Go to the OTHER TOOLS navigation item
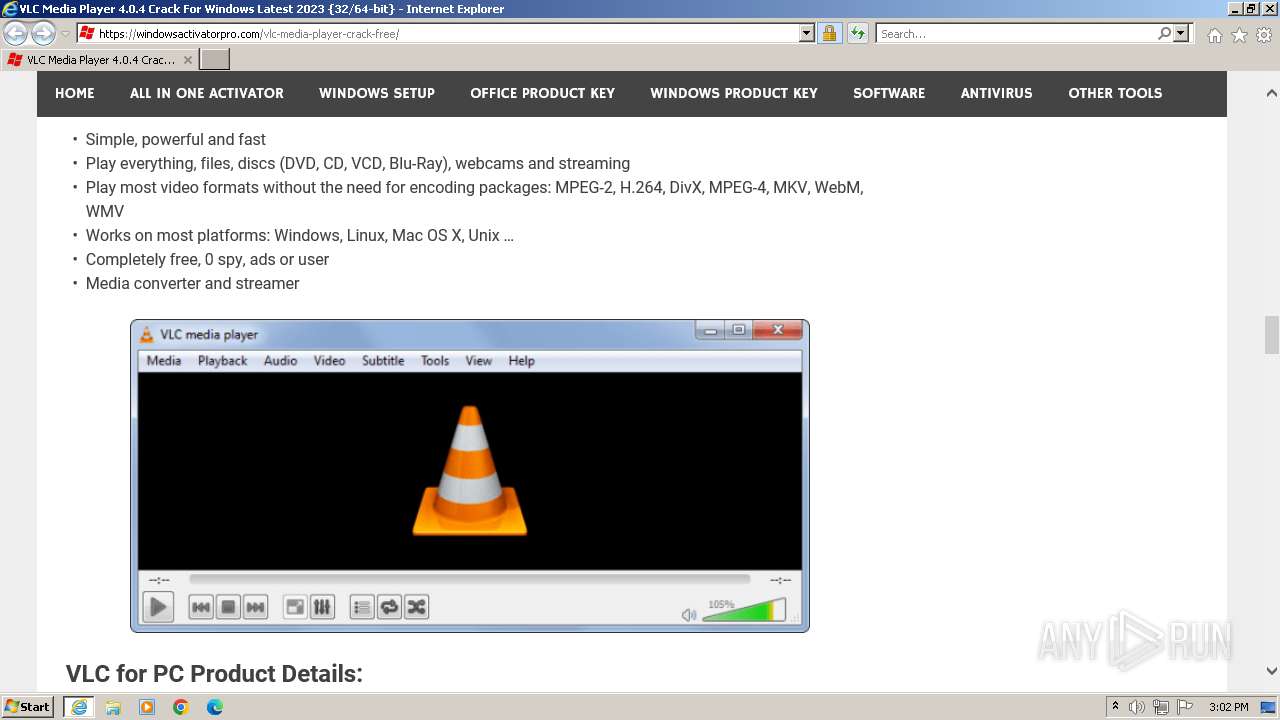The image size is (1280, 720). [1115, 93]
